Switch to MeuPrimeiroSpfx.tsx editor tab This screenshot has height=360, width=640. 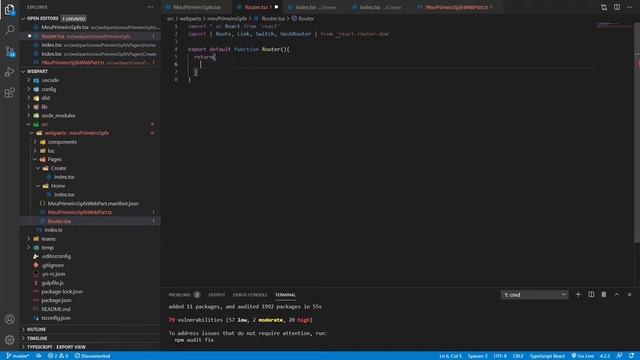(x=197, y=7)
